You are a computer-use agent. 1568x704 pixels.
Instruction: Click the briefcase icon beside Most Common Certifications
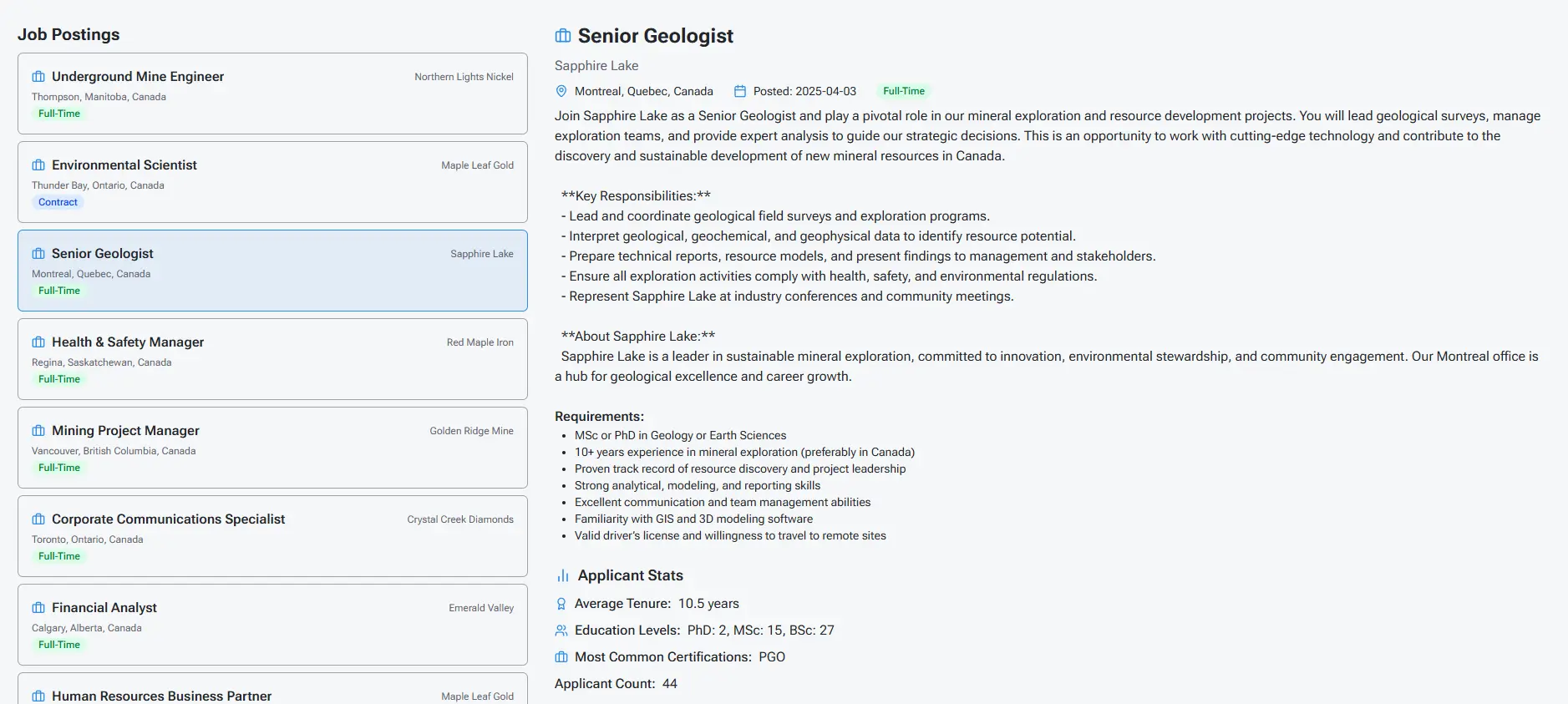tap(561, 657)
